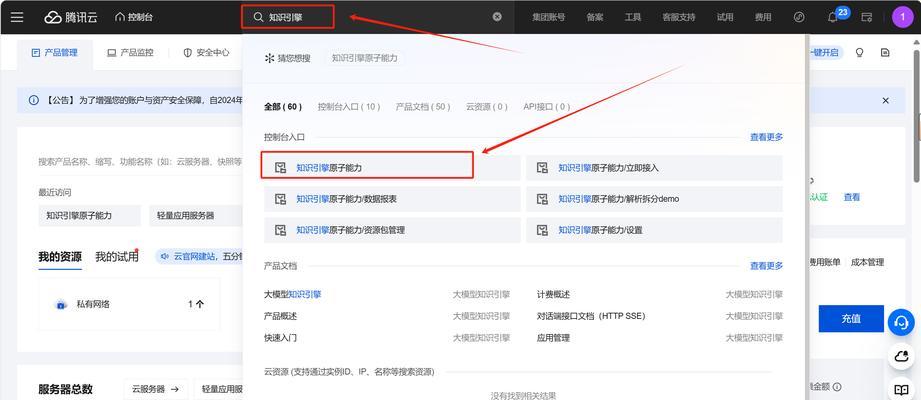Switch to the 安全中心 tab
This screenshot has width=921, height=400.
point(206,52)
